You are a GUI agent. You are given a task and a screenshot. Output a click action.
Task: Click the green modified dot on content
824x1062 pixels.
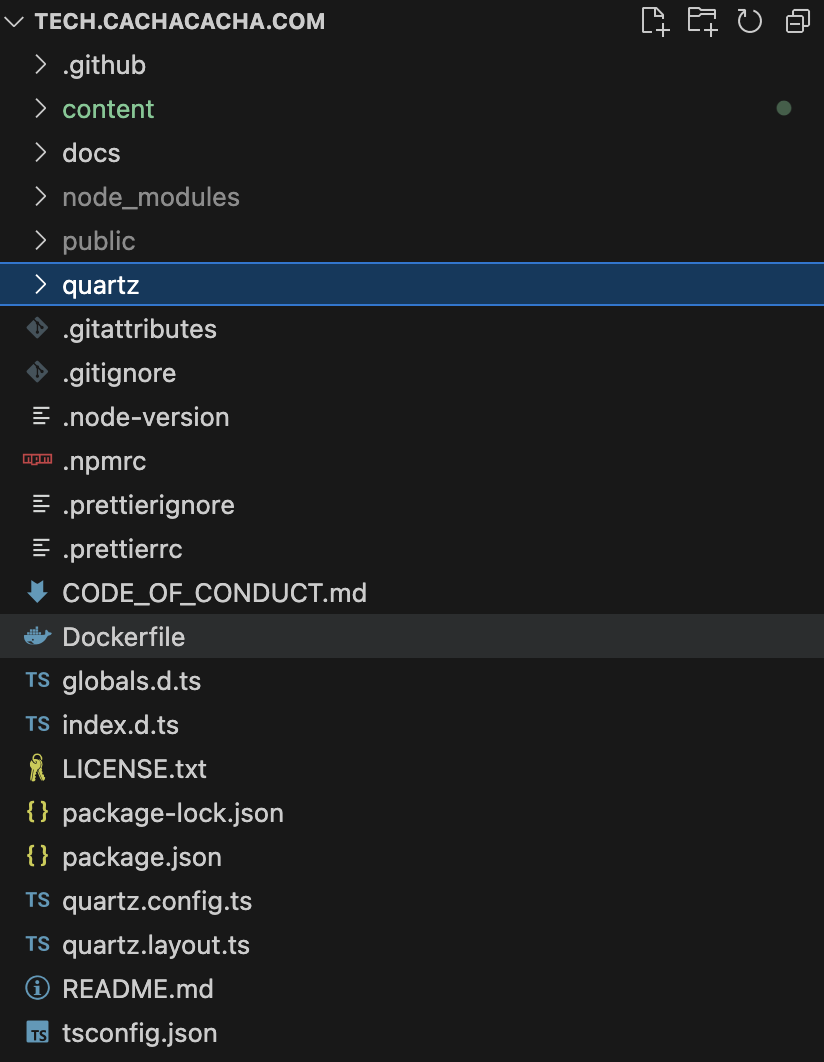pos(784,108)
